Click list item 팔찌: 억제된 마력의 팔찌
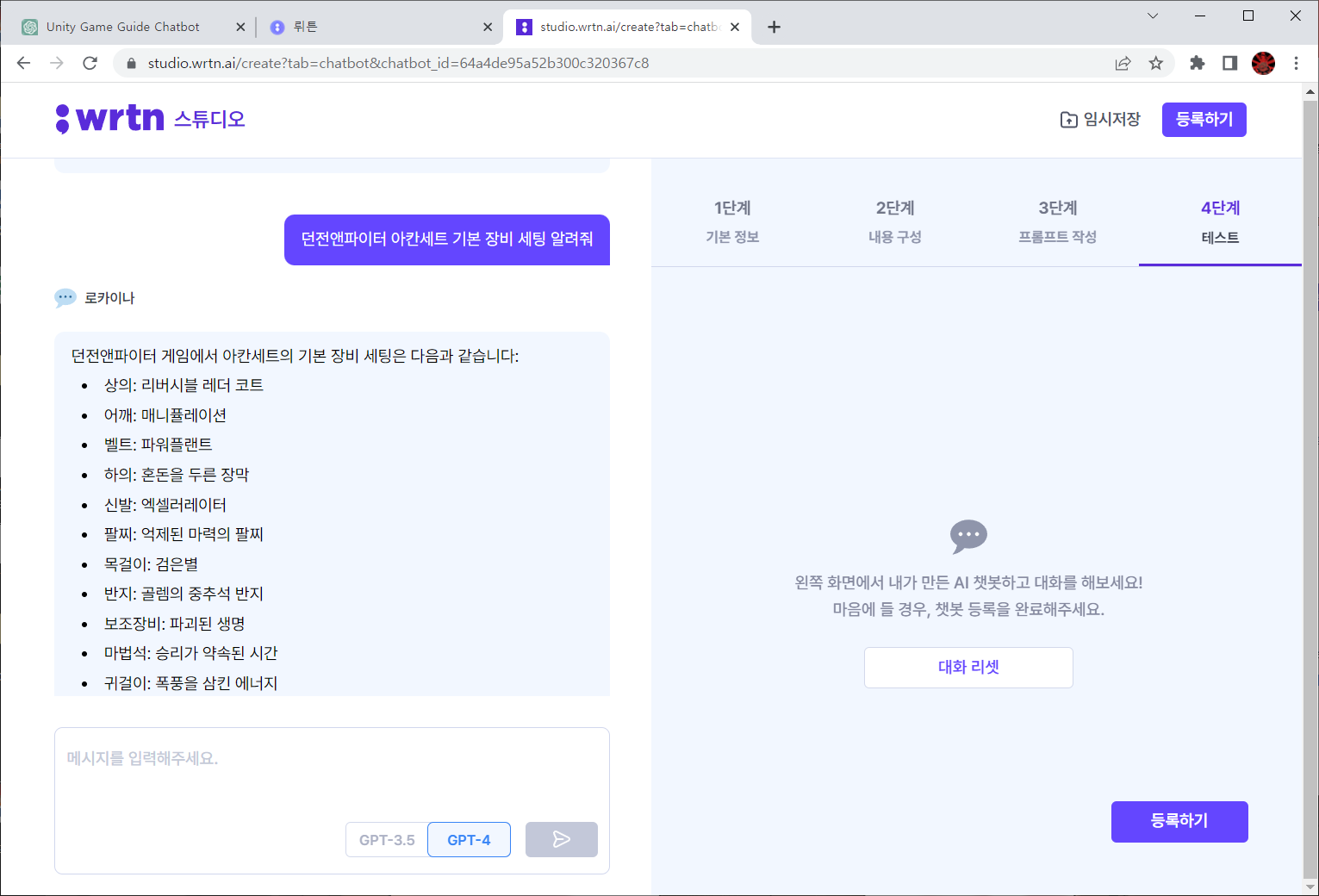The width and height of the screenshot is (1319, 896). (184, 534)
